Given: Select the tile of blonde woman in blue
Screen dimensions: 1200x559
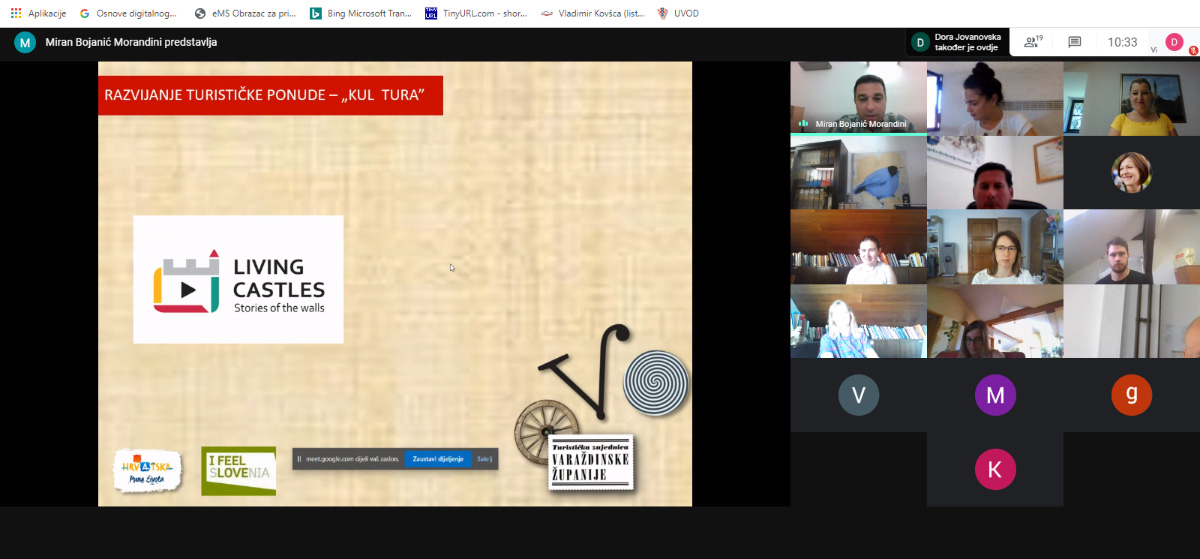Looking at the screenshot, I should tap(858, 321).
